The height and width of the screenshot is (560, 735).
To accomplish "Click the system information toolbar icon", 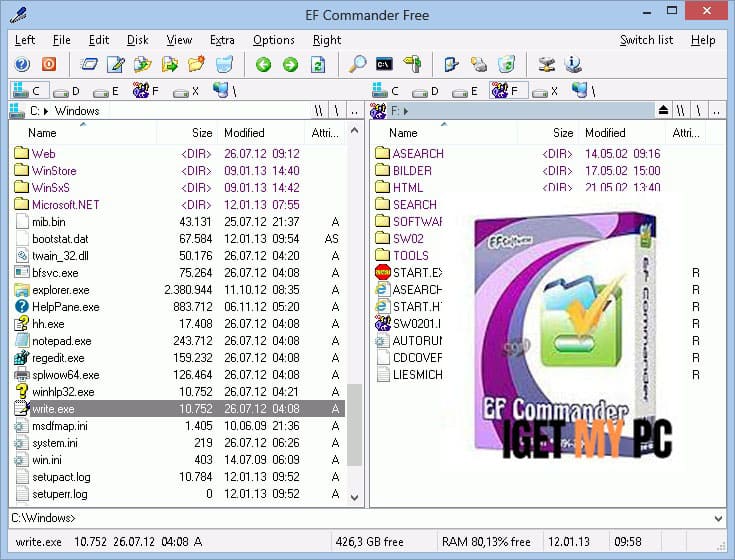I will 573,64.
